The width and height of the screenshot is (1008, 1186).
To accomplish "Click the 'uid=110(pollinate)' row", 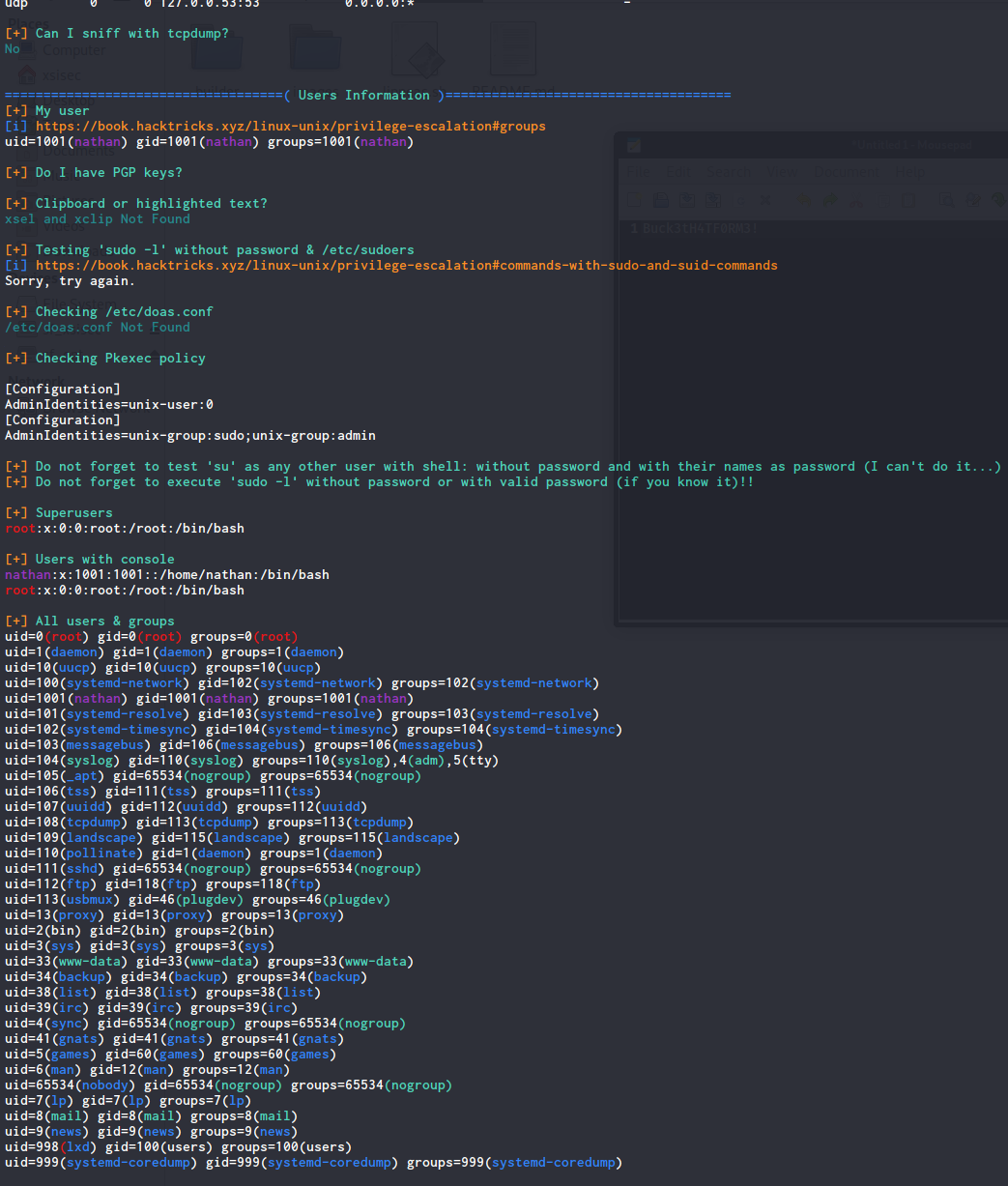I will [194, 853].
